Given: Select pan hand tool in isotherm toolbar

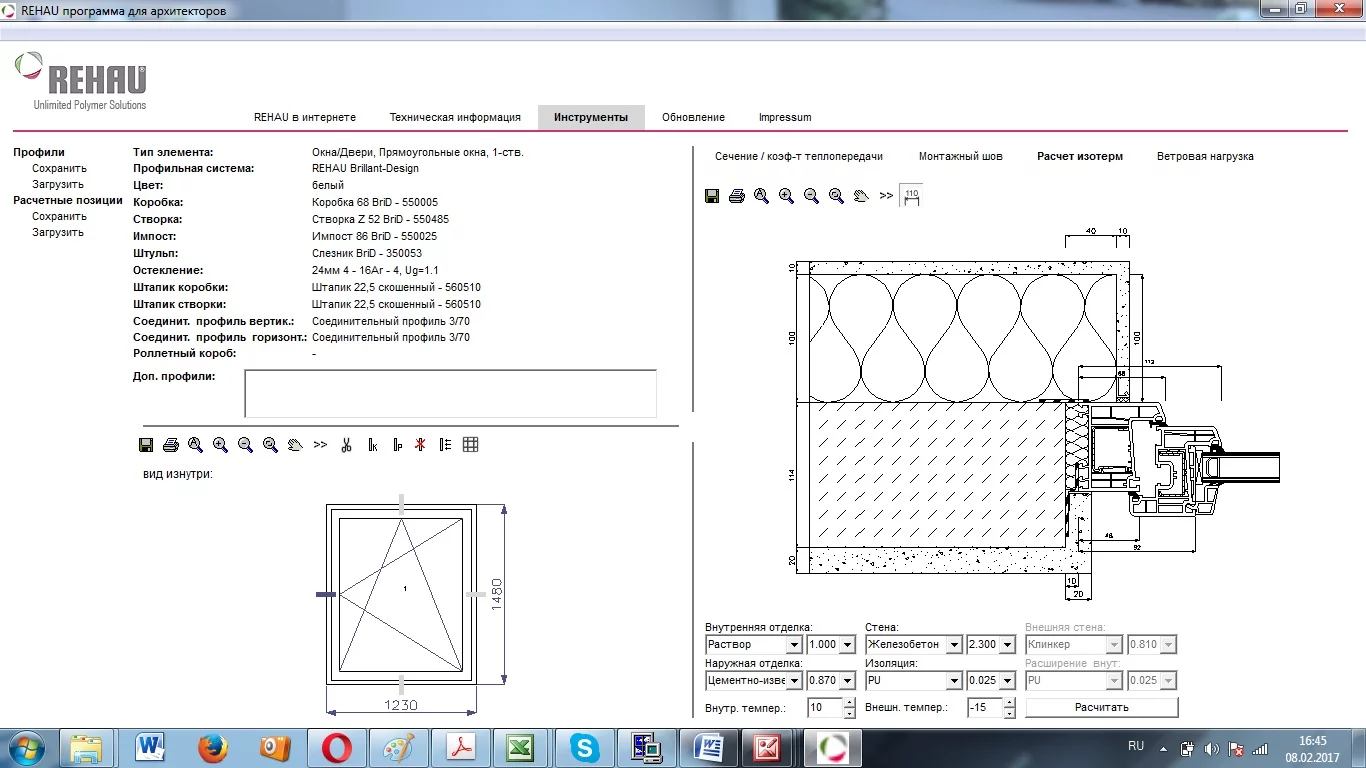Looking at the screenshot, I should click(861, 196).
